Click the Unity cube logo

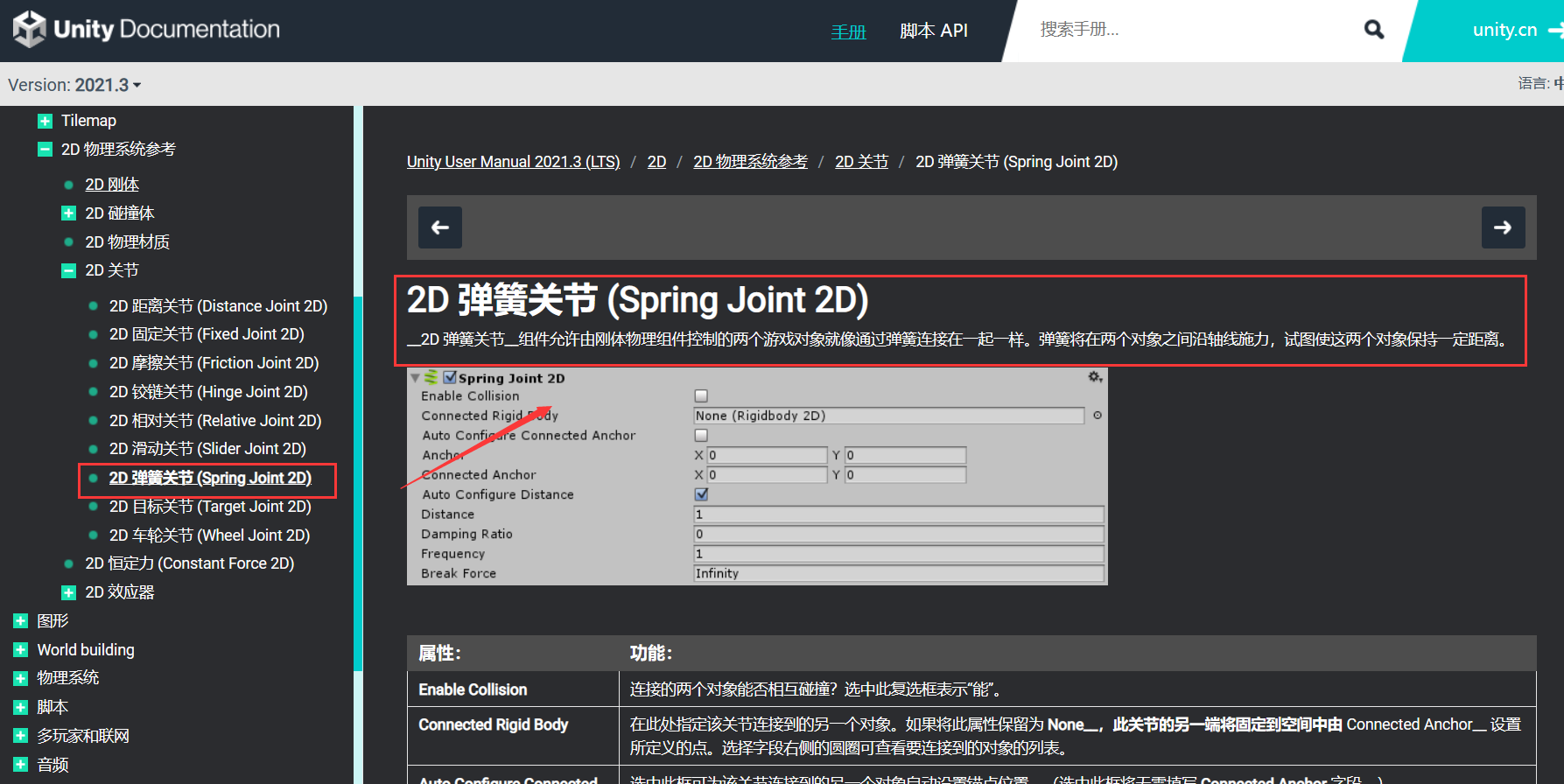tap(29, 29)
